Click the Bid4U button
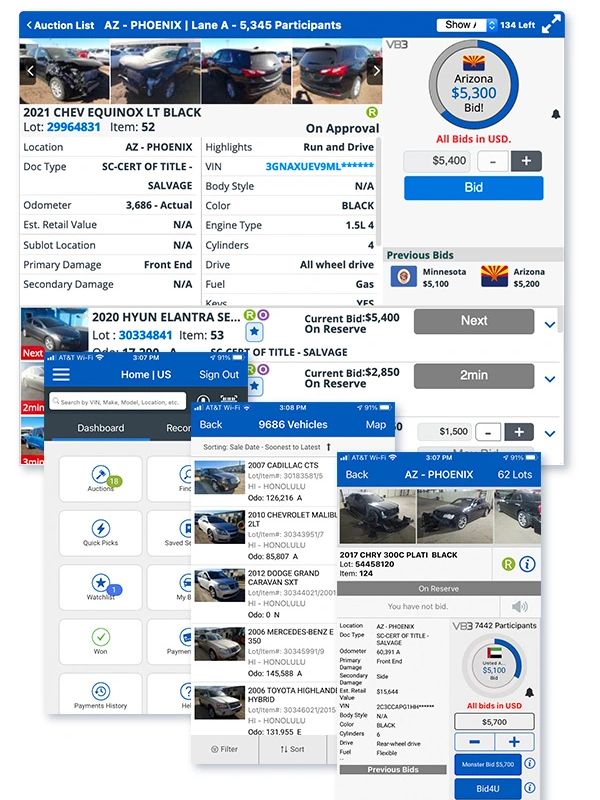 click(488, 788)
